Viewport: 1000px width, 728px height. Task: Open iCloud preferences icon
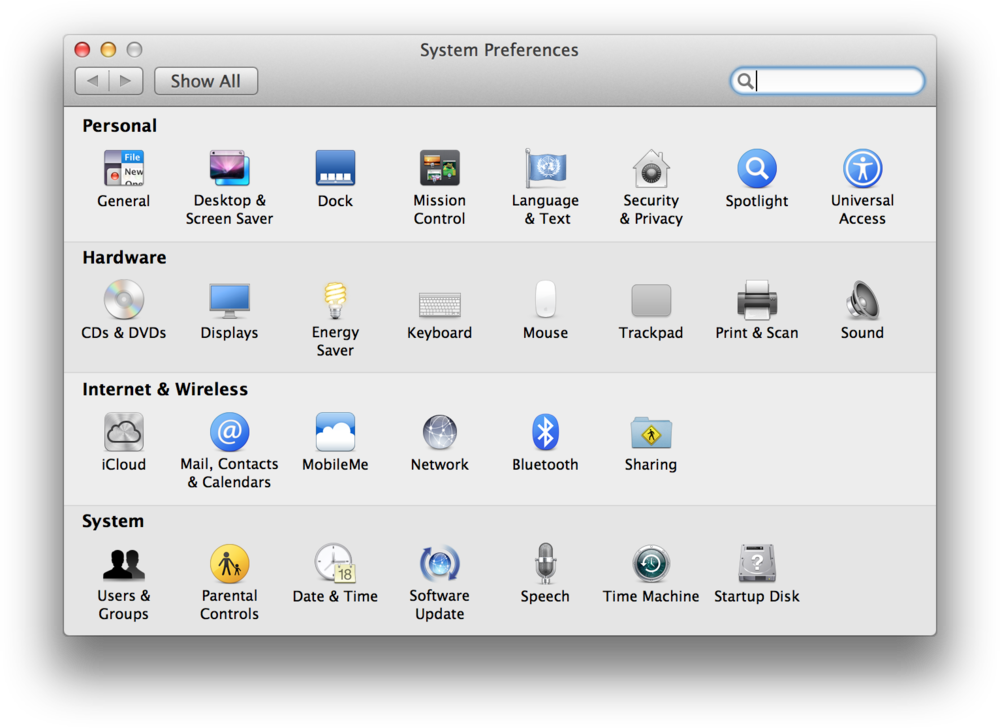click(124, 432)
